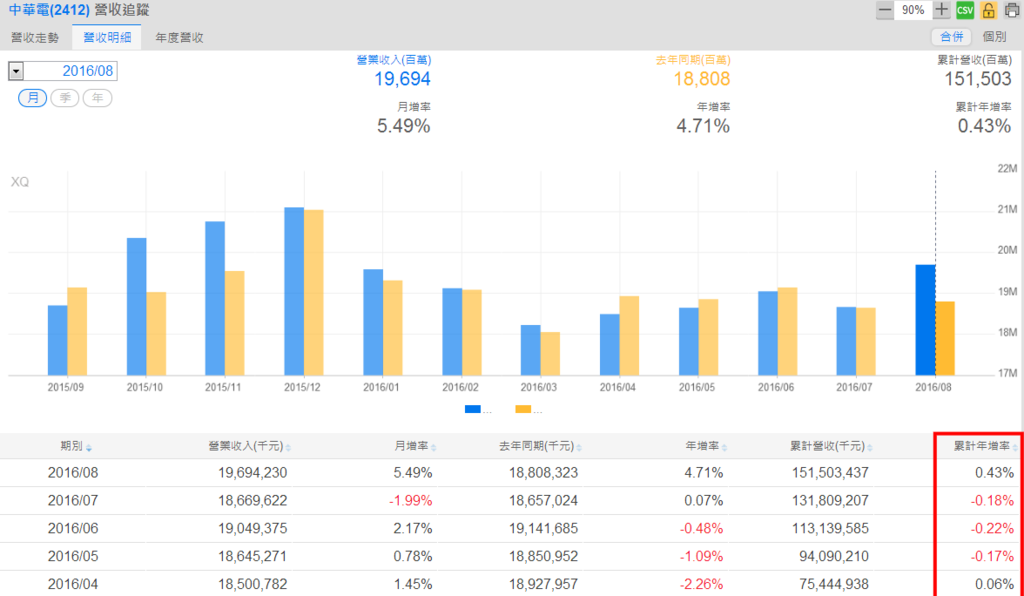Screen dimensions: 1024x596
Task: Click the 2015/12 blue bar
Action: pyautogui.click(x=294, y=291)
